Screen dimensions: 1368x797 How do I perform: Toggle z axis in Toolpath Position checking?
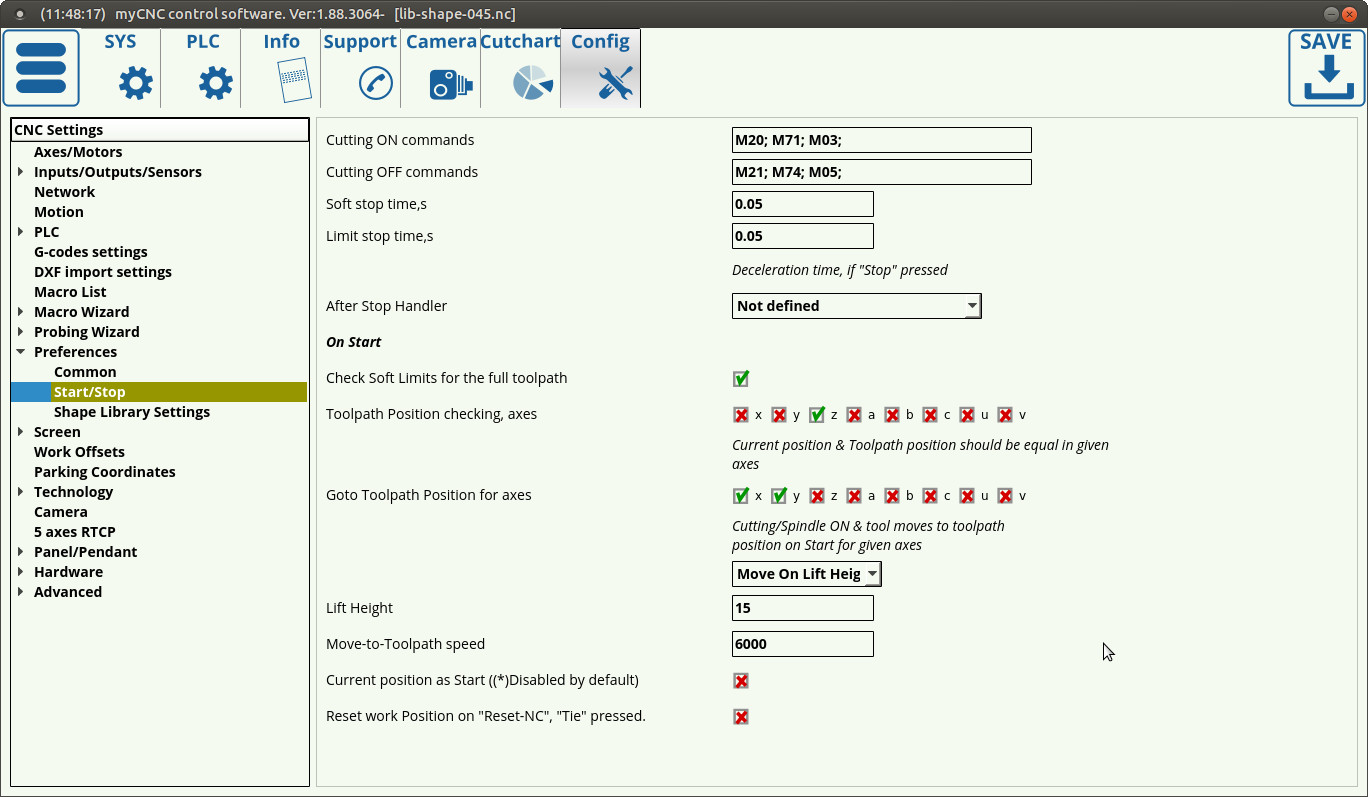pos(817,414)
